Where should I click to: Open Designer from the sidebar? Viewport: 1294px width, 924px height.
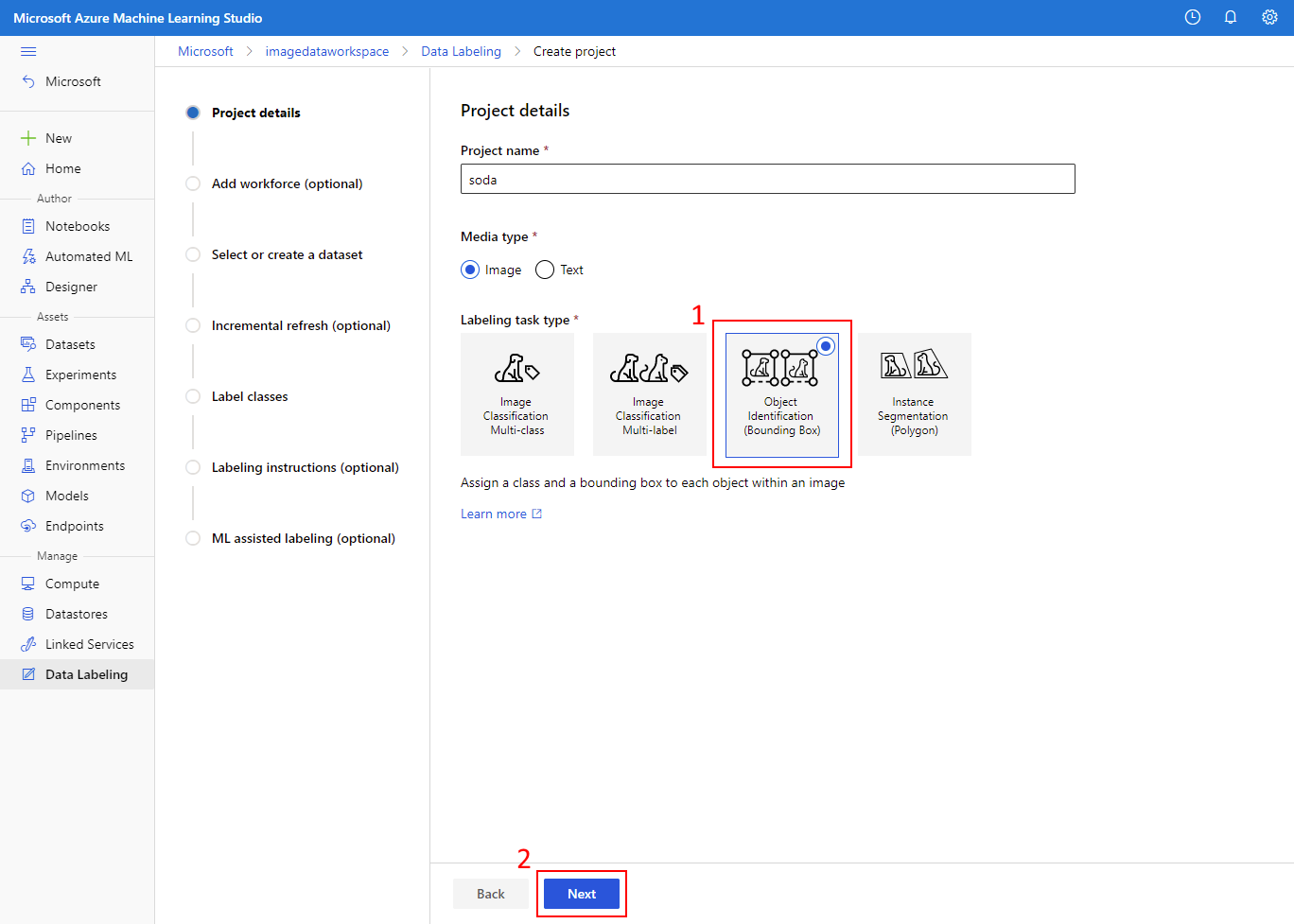point(78,287)
